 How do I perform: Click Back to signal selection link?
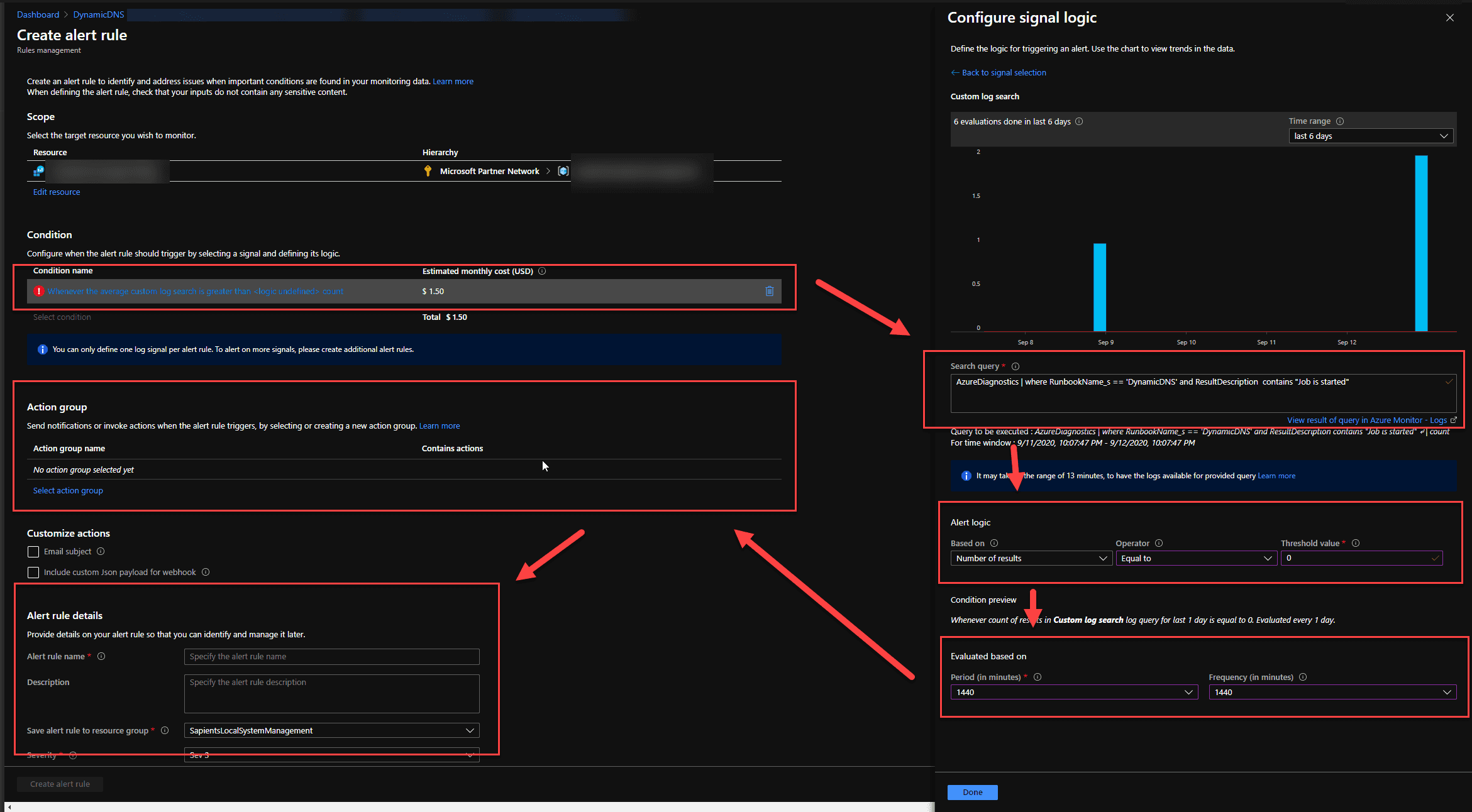[999, 72]
